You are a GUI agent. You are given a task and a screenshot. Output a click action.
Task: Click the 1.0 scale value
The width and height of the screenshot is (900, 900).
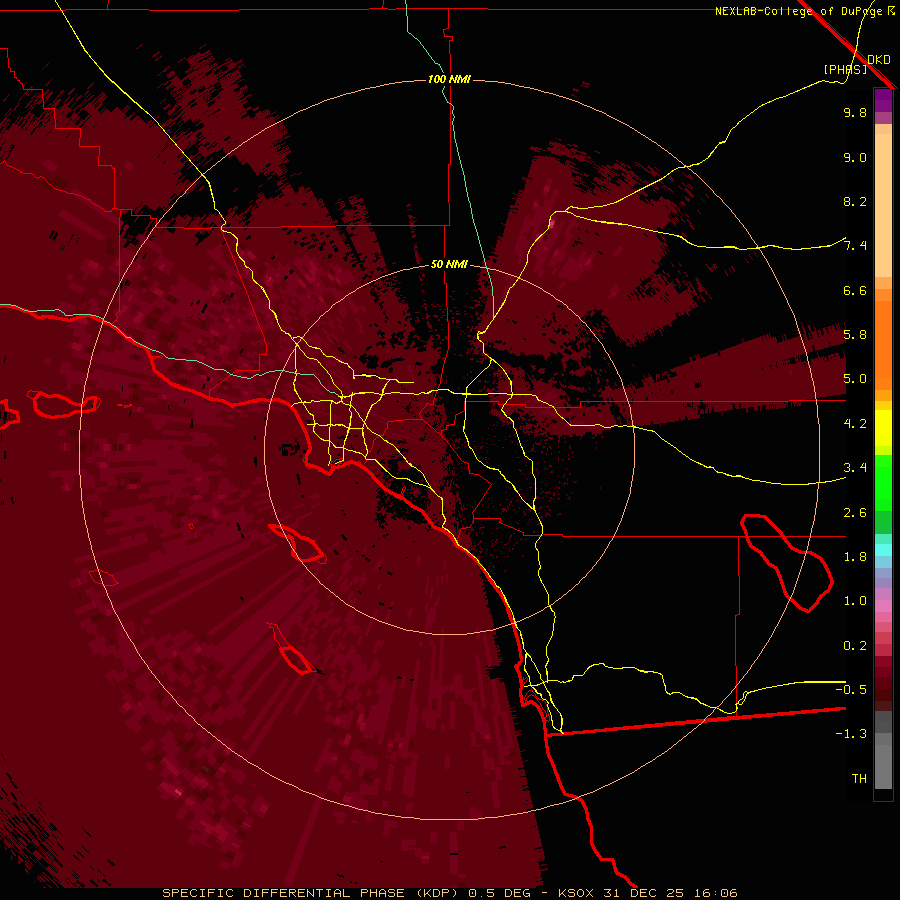pyautogui.click(x=855, y=601)
